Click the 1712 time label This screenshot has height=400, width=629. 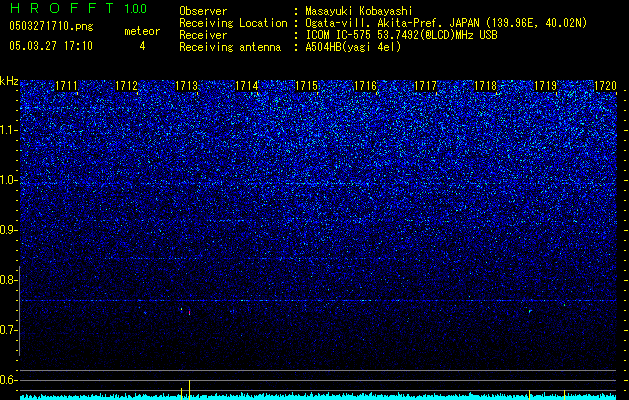pos(126,86)
